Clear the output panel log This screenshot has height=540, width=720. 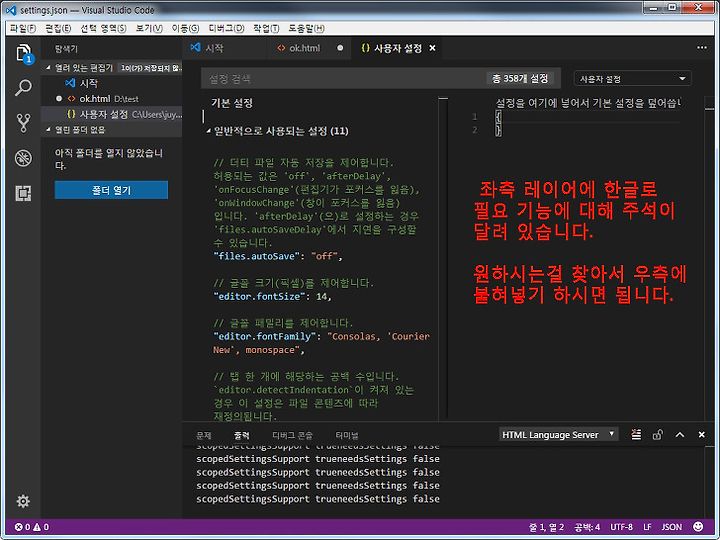point(636,434)
